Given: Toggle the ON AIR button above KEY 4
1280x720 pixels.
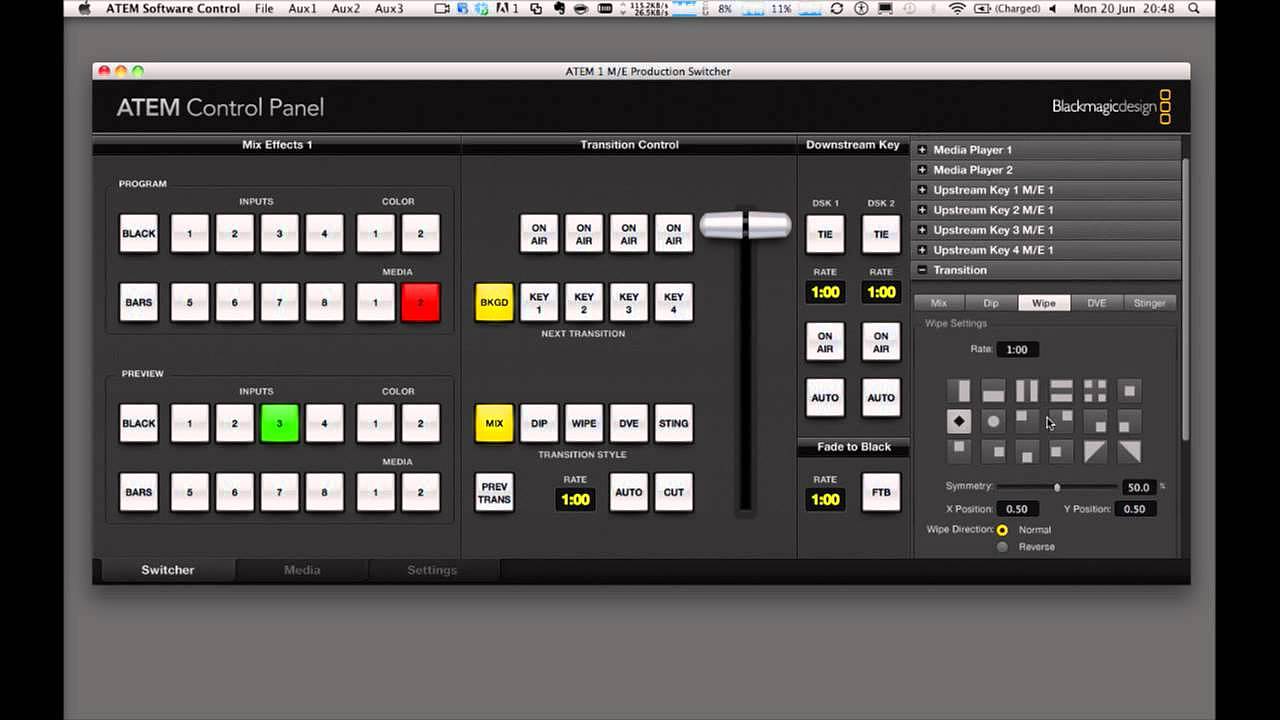Looking at the screenshot, I should point(674,234).
